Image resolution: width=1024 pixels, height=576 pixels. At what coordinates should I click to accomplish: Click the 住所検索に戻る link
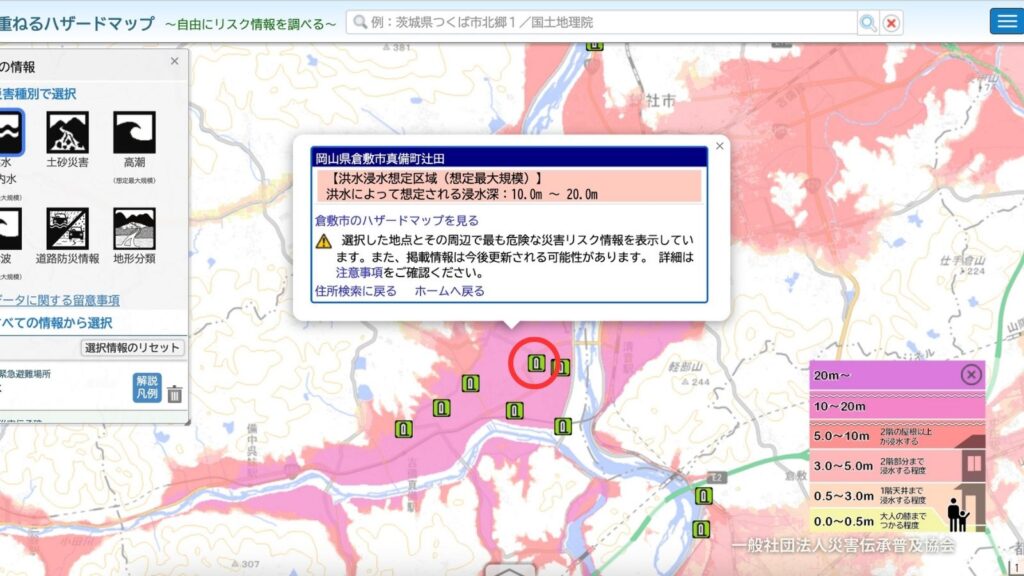tap(356, 291)
